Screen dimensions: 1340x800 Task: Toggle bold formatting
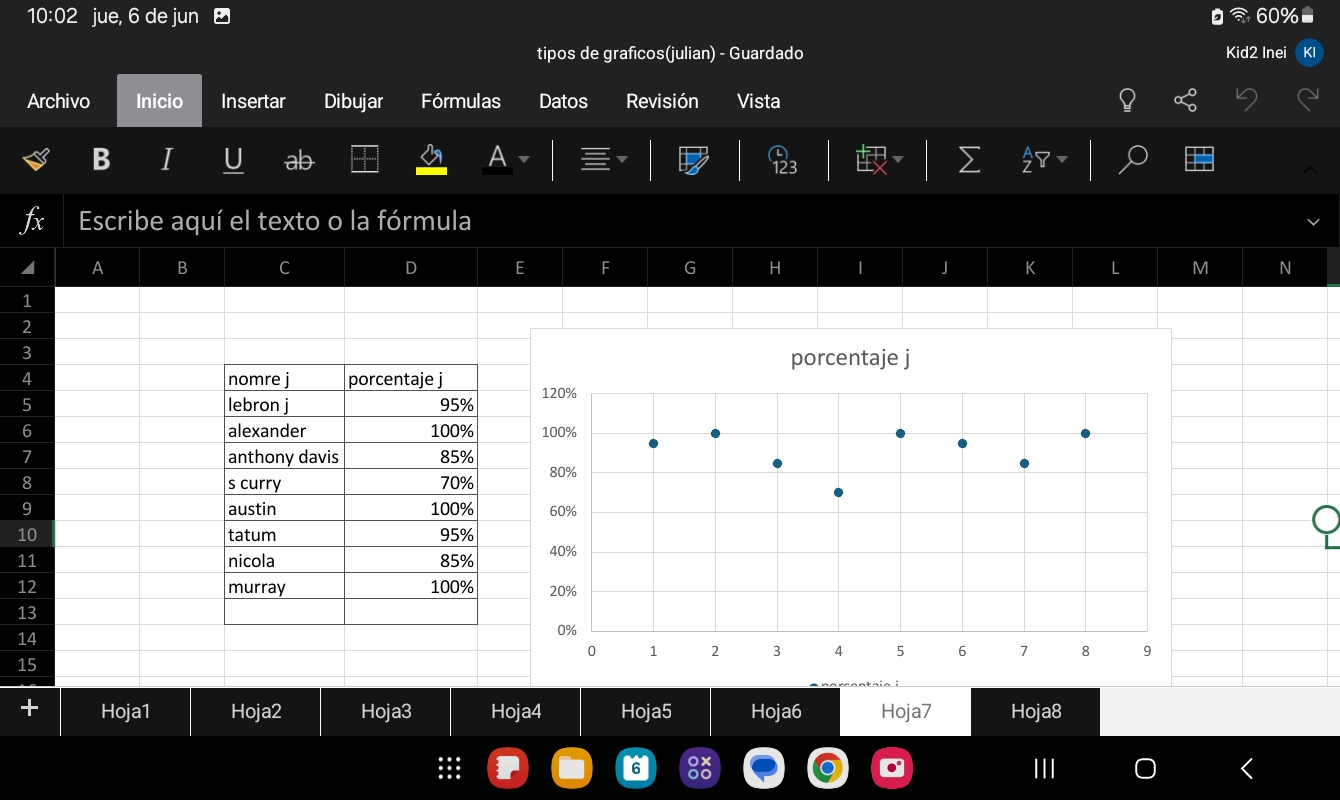pyautogui.click(x=101, y=160)
